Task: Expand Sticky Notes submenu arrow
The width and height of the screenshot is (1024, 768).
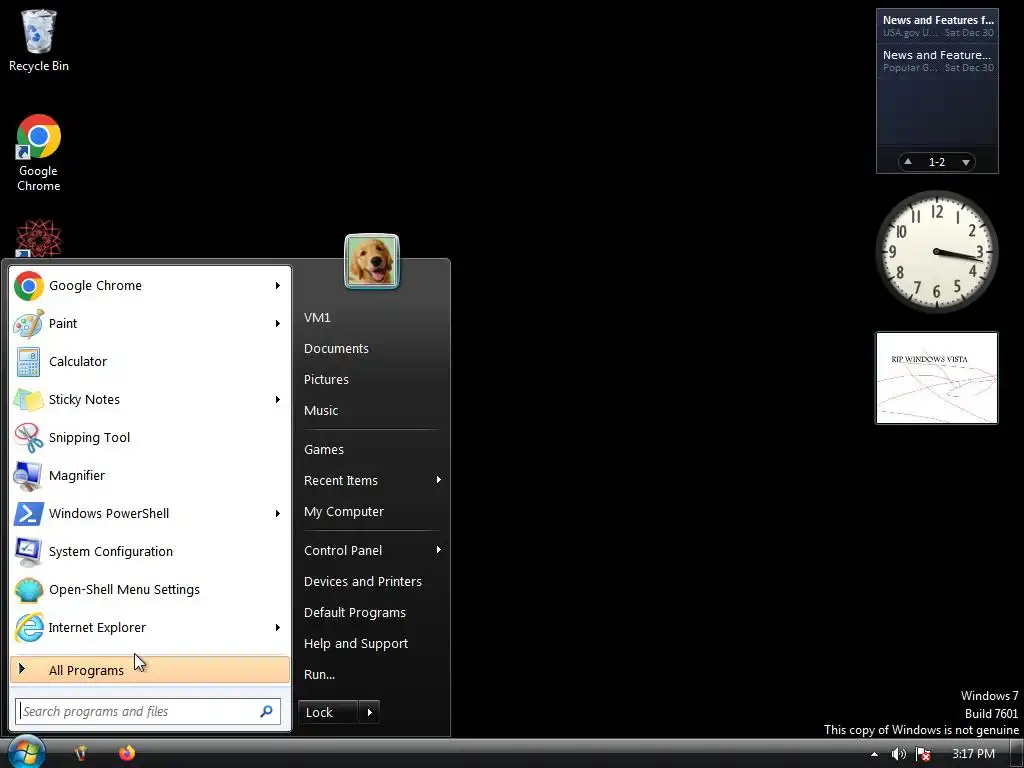Action: click(x=278, y=400)
